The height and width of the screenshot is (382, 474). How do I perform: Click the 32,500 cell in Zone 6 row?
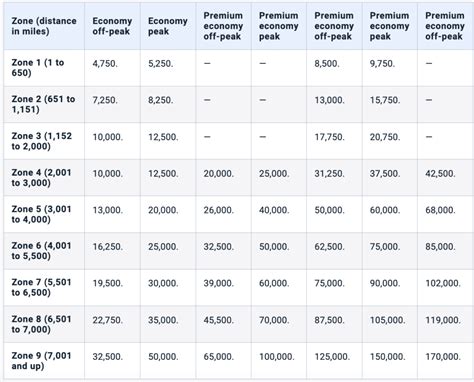point(219,247)
